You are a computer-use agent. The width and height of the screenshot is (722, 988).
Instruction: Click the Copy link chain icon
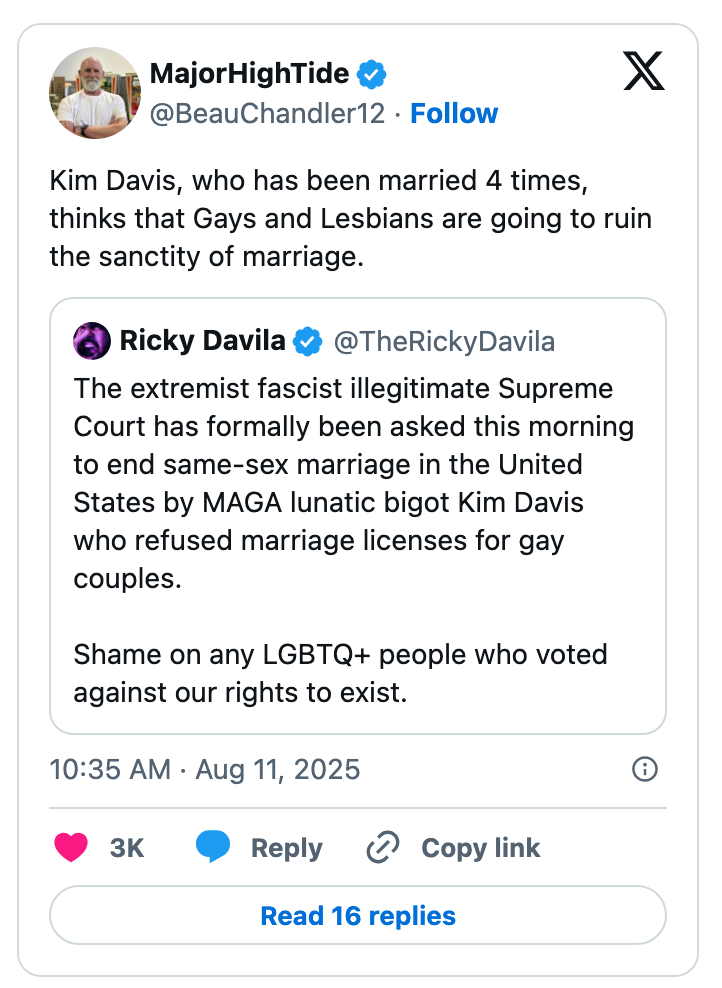pos(381,847)
